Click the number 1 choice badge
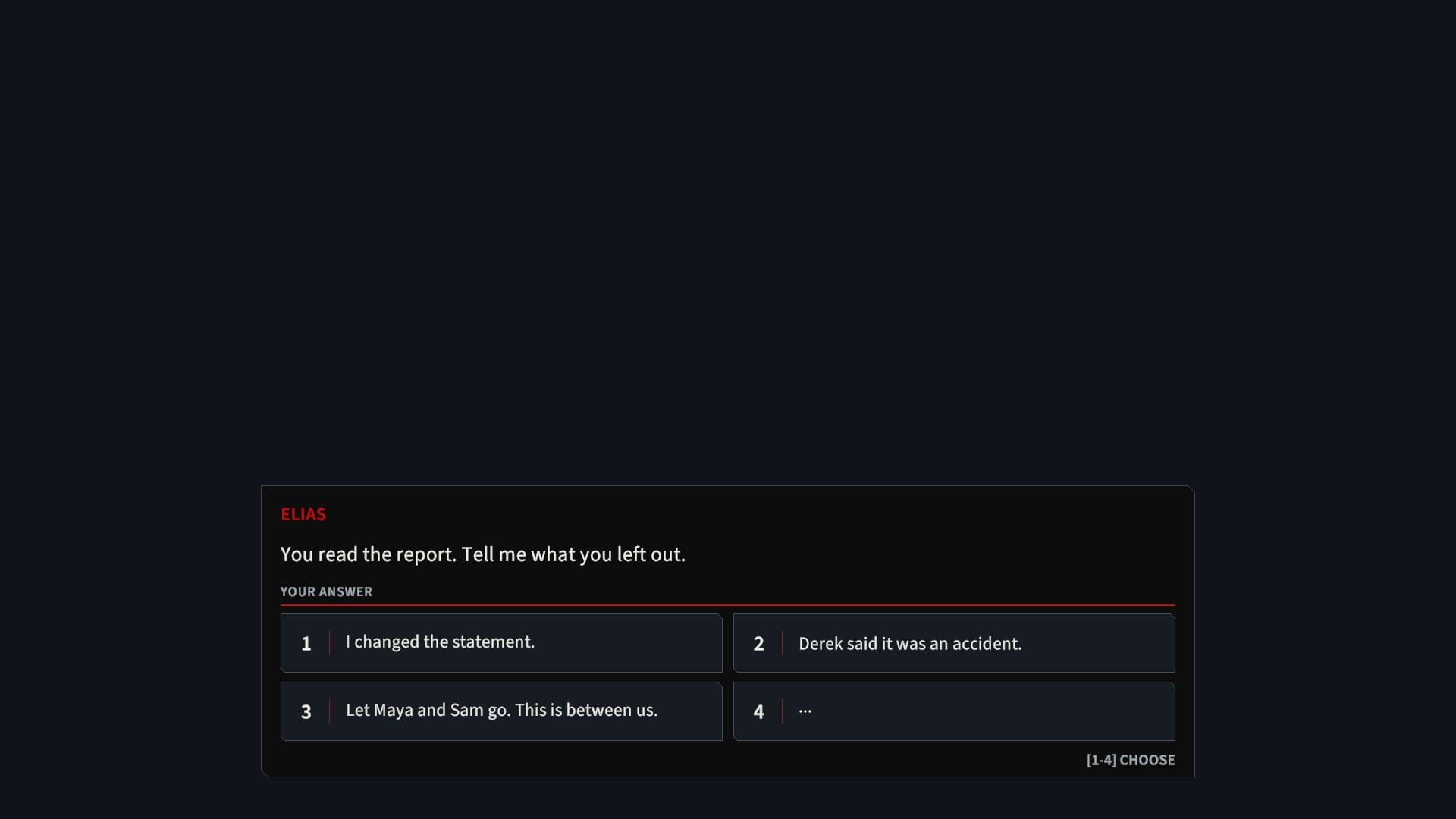Screen dimensions: 1456x819 click(306, 644)
